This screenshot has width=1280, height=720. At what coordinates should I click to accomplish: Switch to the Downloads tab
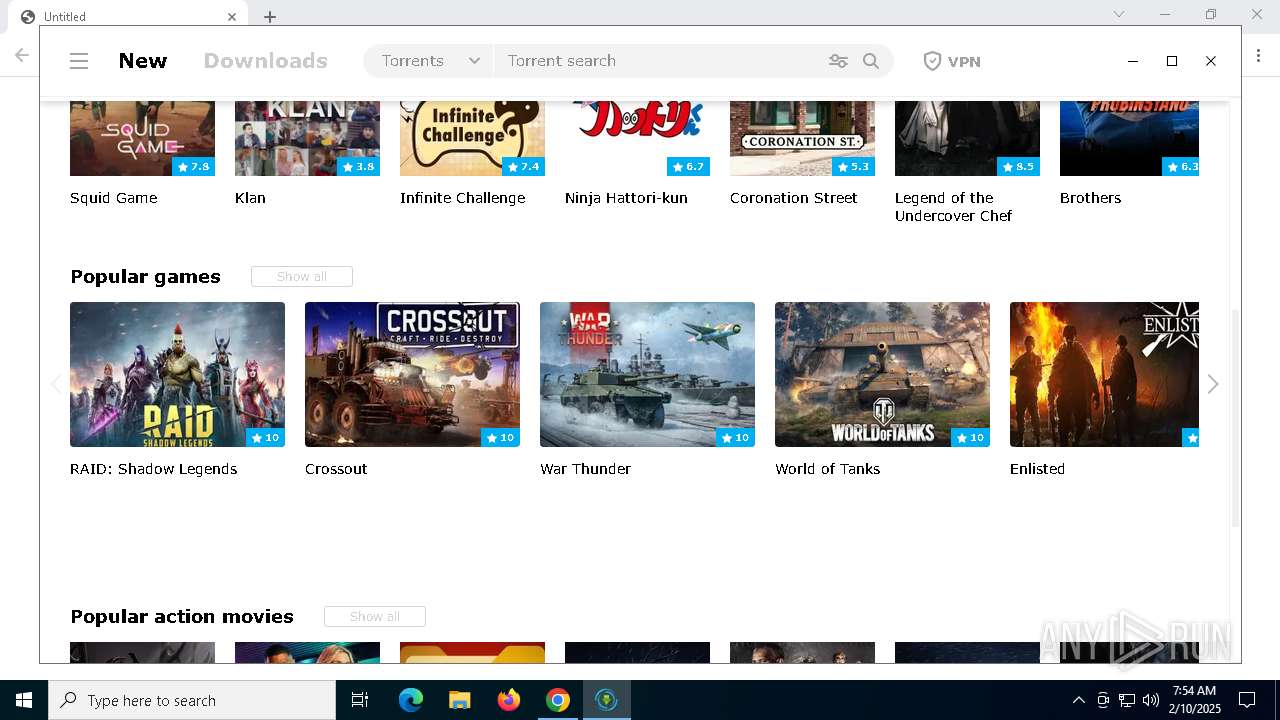(x=265, y=61)
